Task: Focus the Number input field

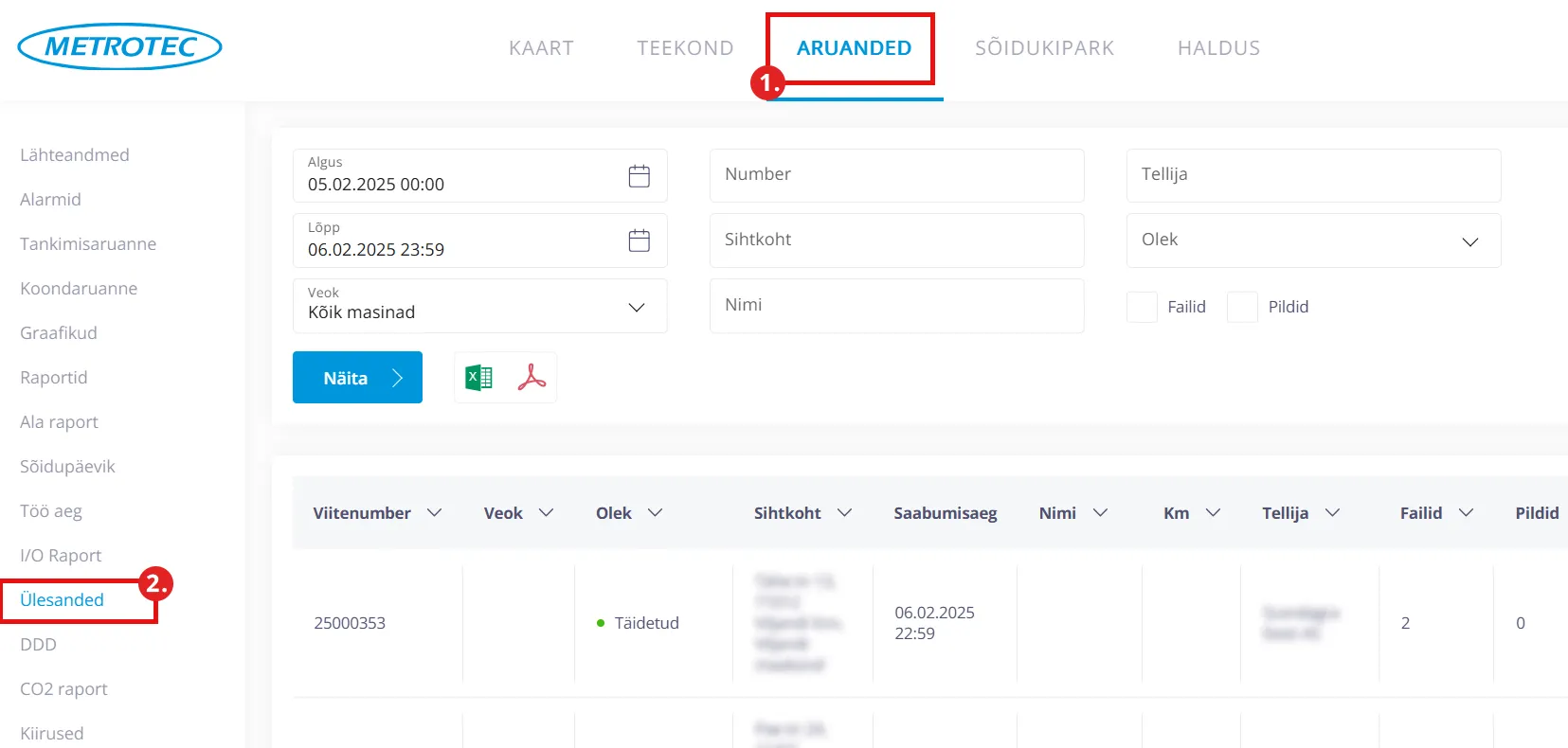Action: click(895, 175)
